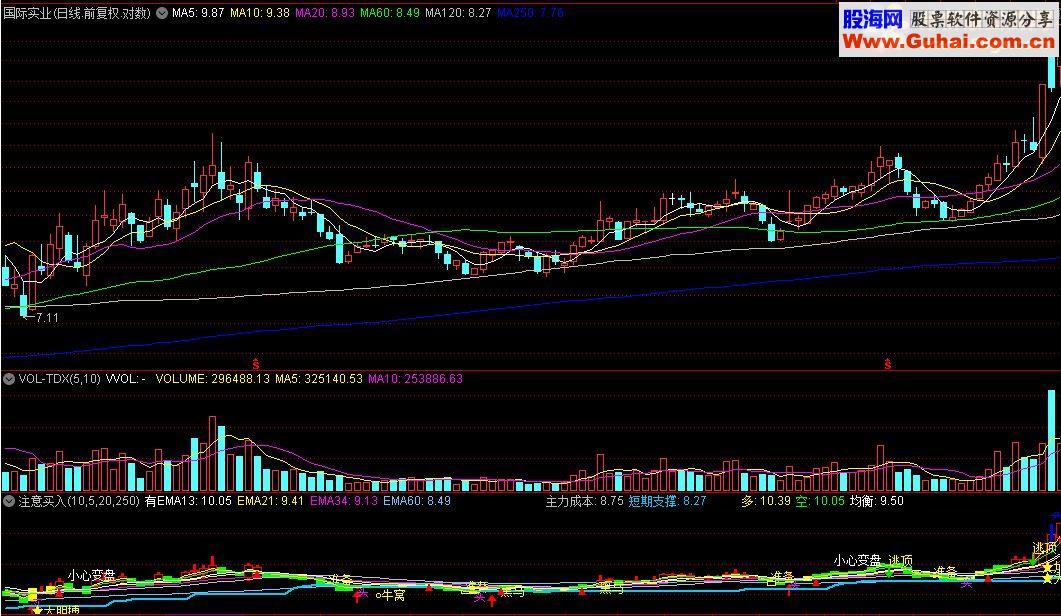
Task: Click the 短期支撑: 8.27 value
Action: [x=667, y=501]
